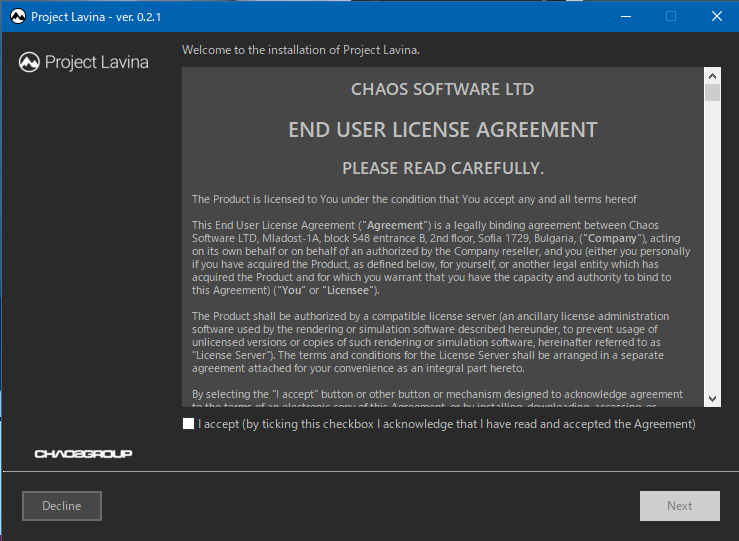The height and width of the screenshot is (541, 739).
Task: Click the 'PLEASE READ CAREFULLY.' text
Action: (443, 168)
